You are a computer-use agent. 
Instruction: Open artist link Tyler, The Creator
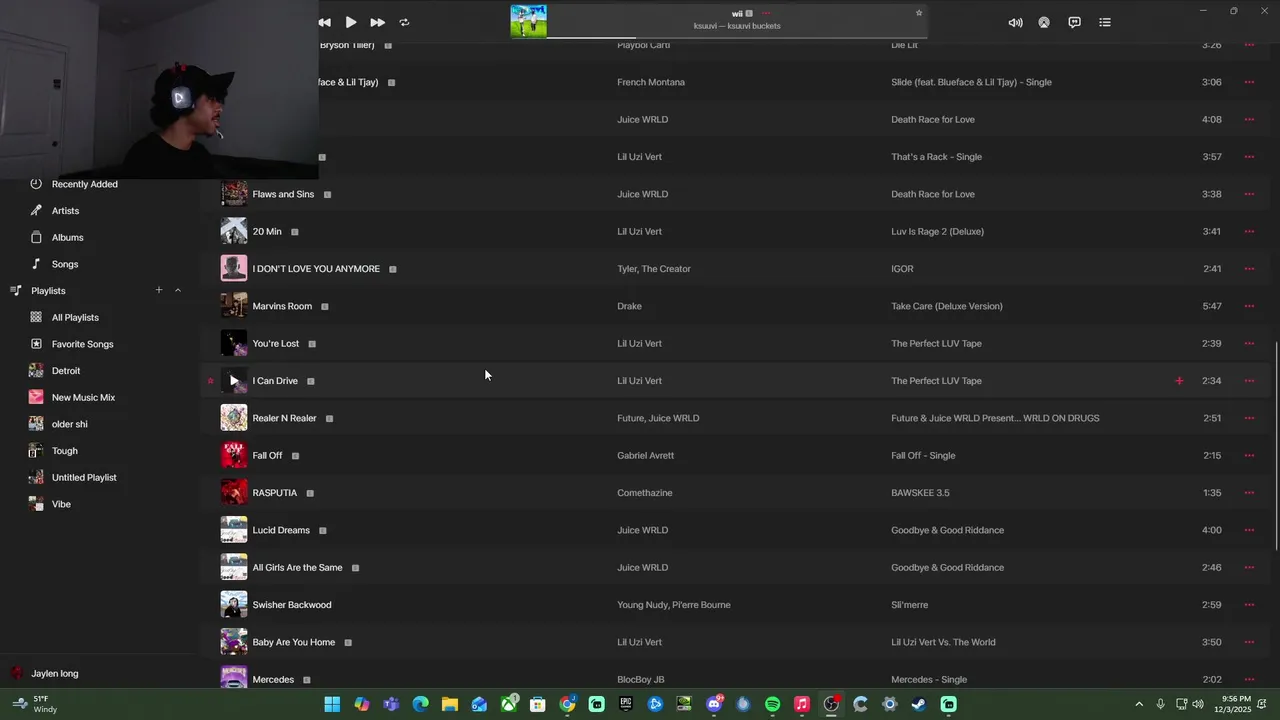click(654, 269)
